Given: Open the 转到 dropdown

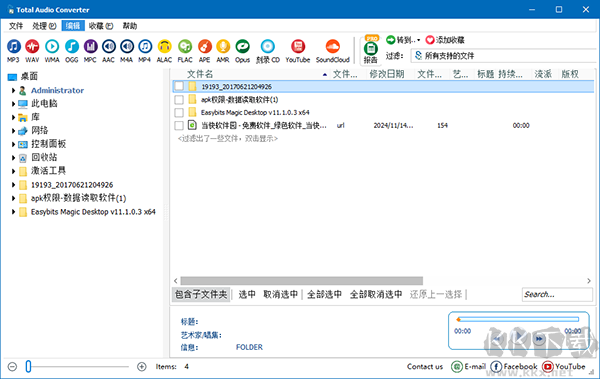Looking at the screenshot, I should click(403, 40).
